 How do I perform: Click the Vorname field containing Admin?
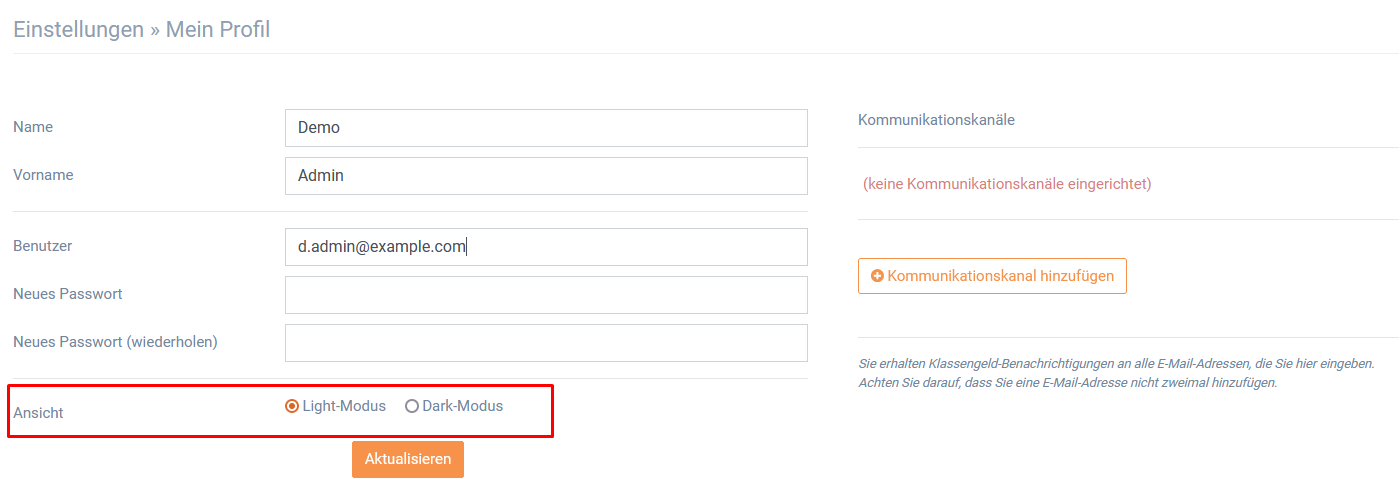pos(546,176)
